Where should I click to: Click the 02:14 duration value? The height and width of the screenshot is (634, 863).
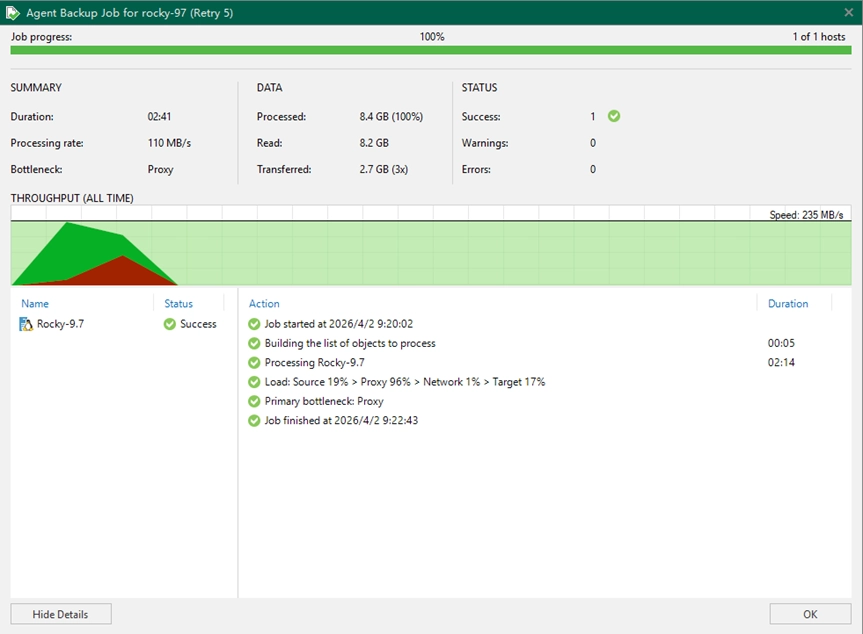(781, 363)
